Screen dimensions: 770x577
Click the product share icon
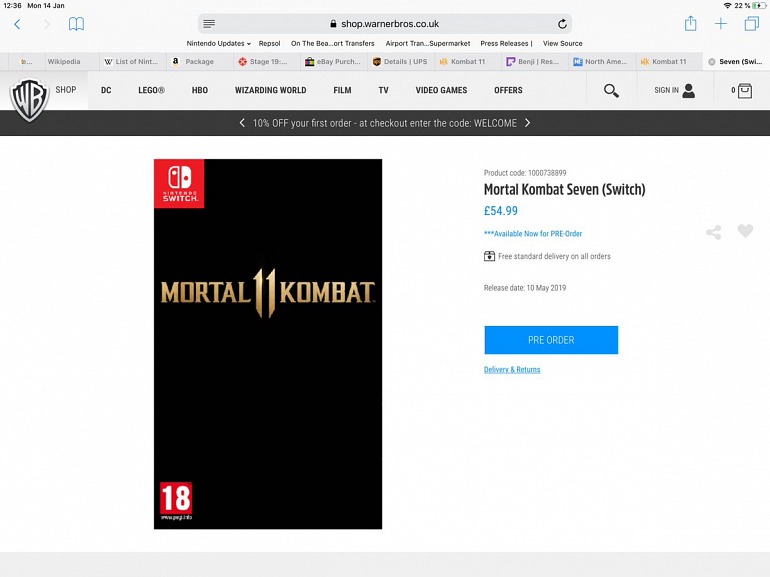(713, 232)
